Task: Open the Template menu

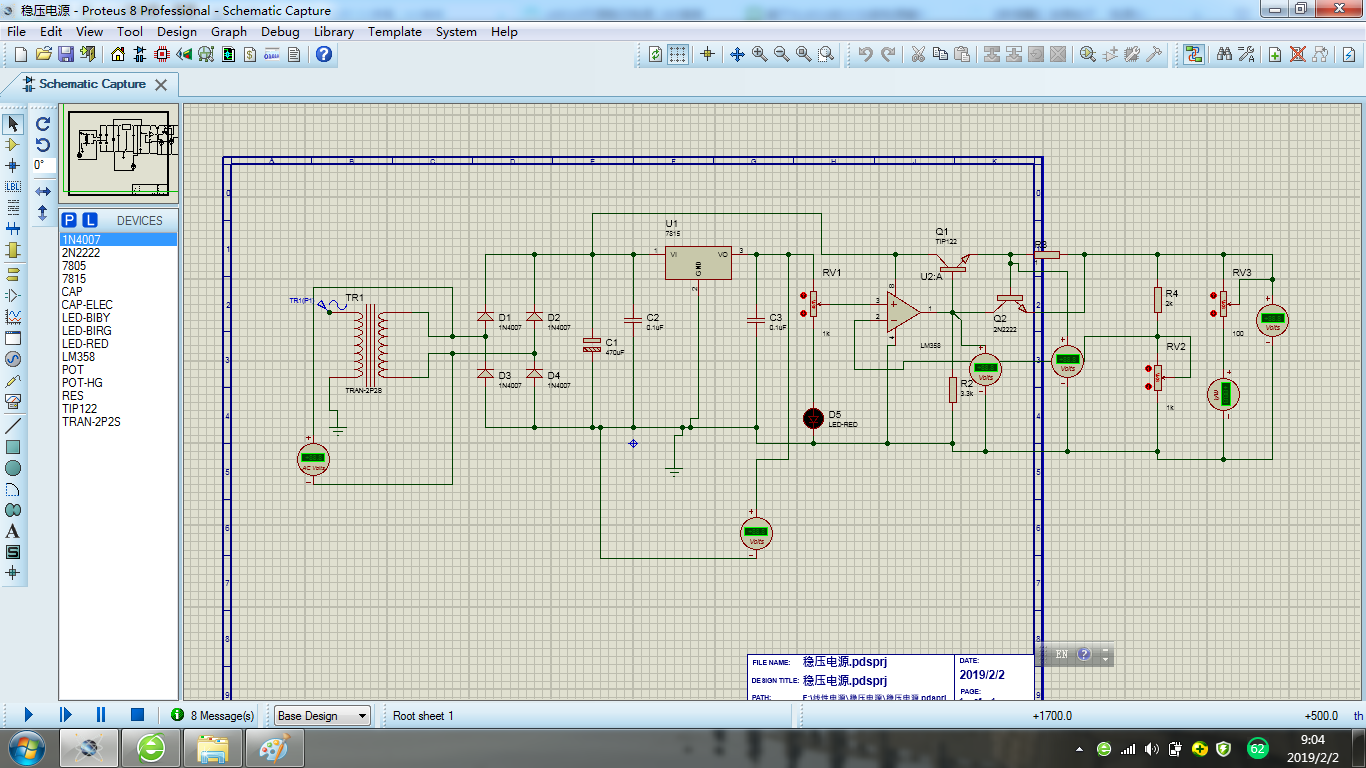Action: coord(395,31)
